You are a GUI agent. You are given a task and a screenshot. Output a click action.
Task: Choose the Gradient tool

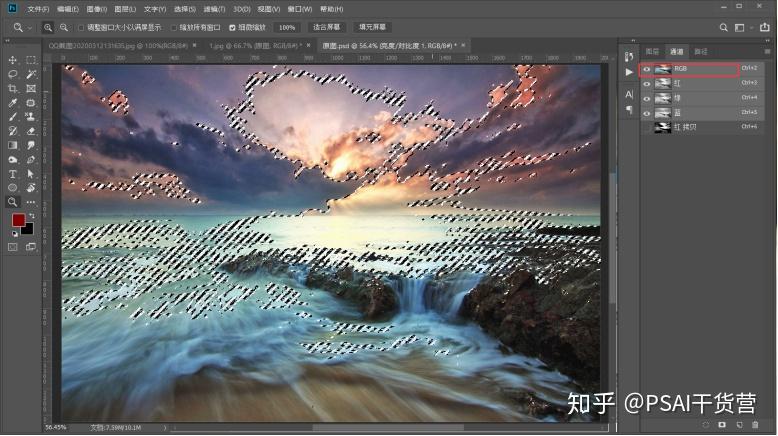tap(13, 145)
